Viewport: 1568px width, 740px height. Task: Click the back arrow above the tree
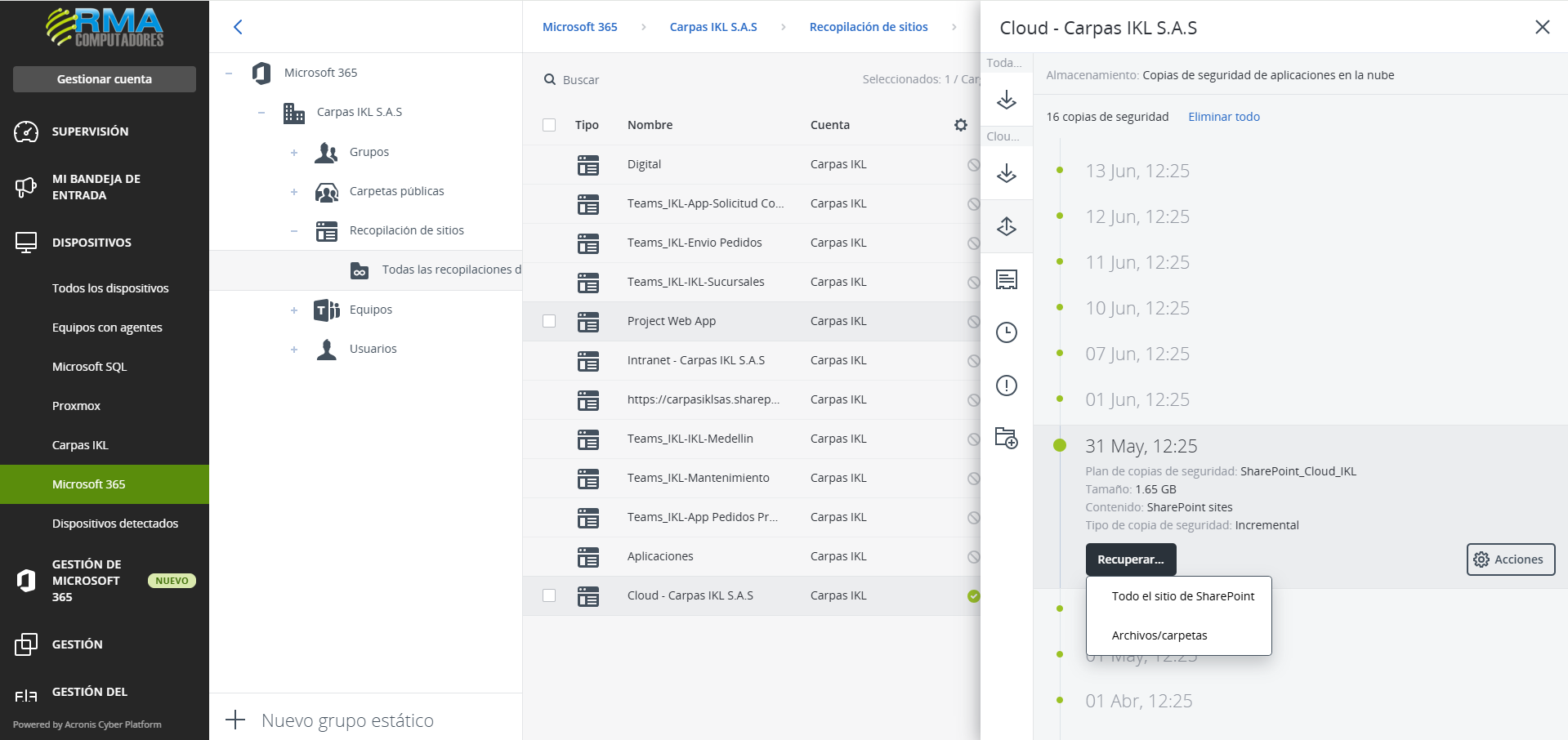tap(238, 27)
